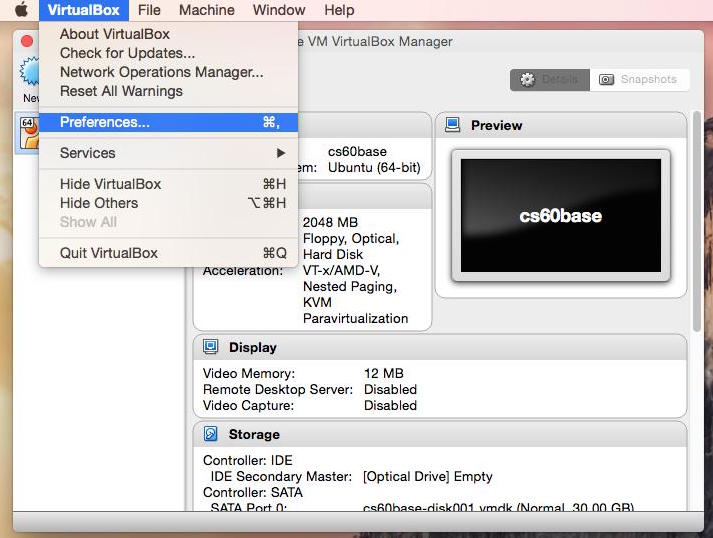Open the Window menu
The width and height of the screenshot is (713, 538).
[x=279, y=10]
